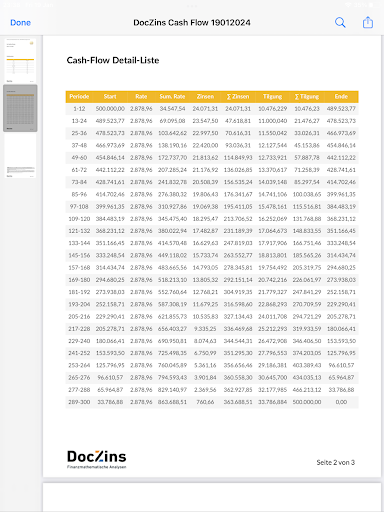Screen dimensions: 384x512
Task: Click period cell 109-120
Action: 79,219
